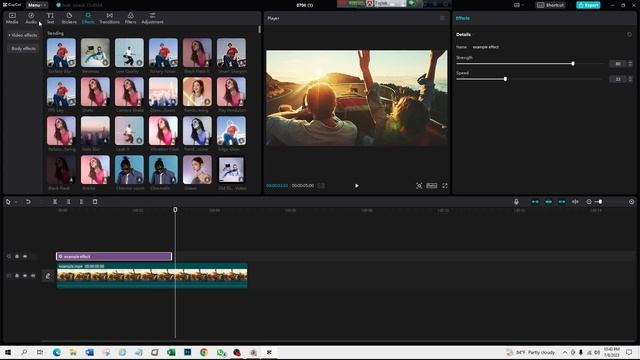The width and height of the screenshot is (640, 360).
Task: Click the video track cover button
Action: tap(48, 276)
